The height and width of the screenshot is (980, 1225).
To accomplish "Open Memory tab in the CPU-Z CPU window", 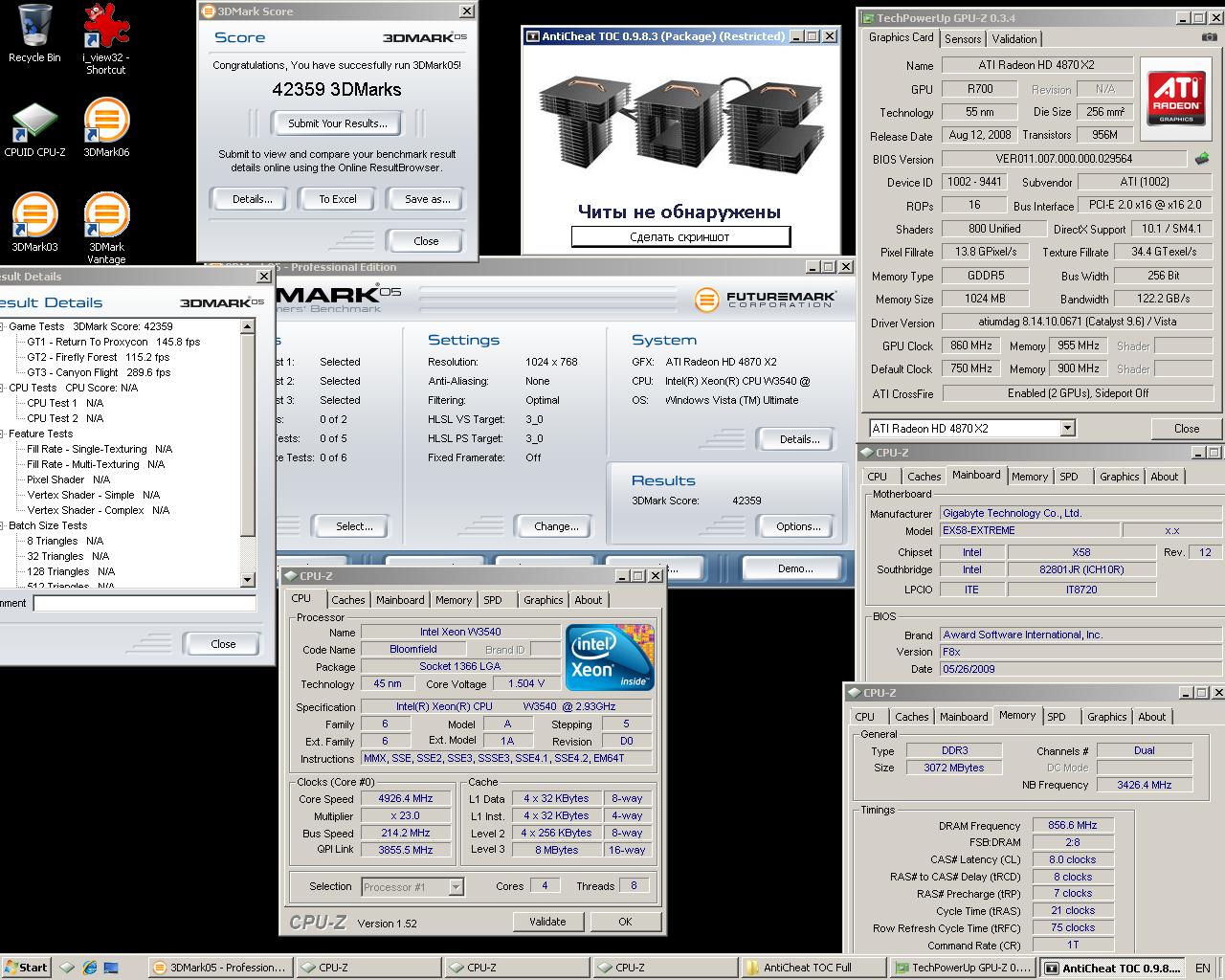I will point(454,600).
